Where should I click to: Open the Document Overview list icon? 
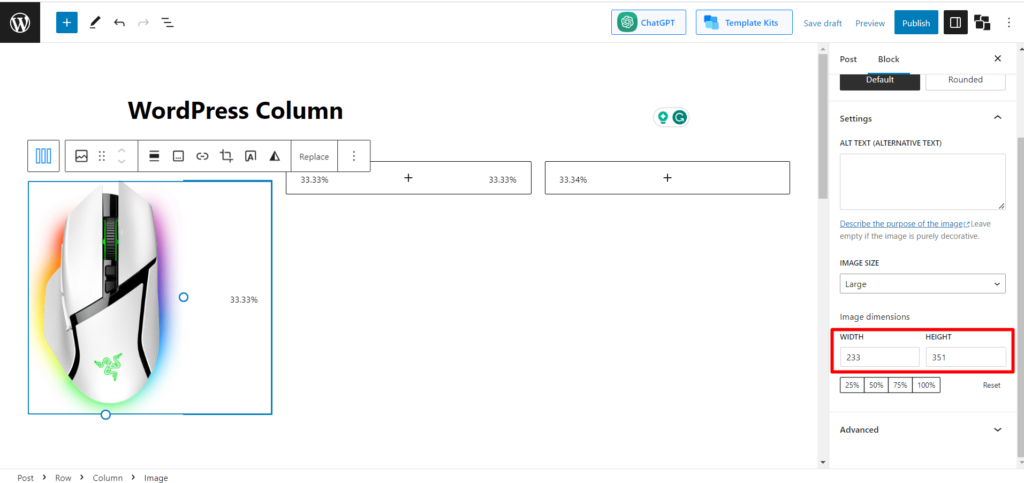point(168,23)
